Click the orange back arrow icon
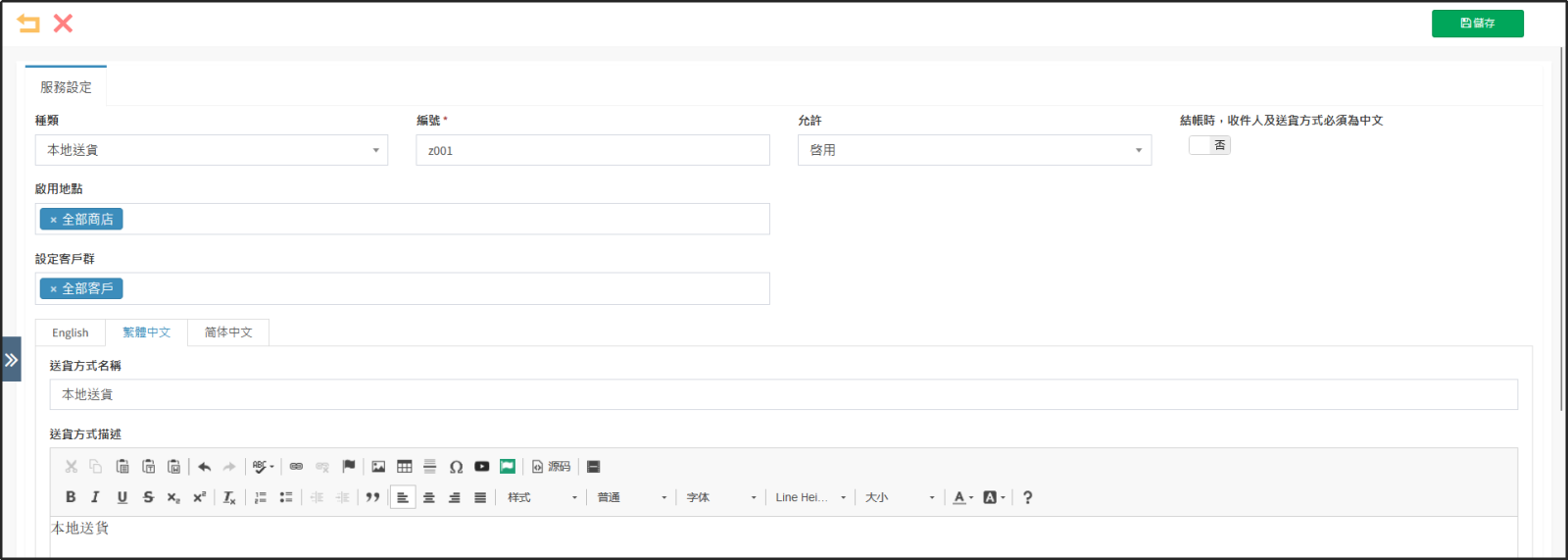Screen dimensions: 1568x560 [x=28, y=24]
